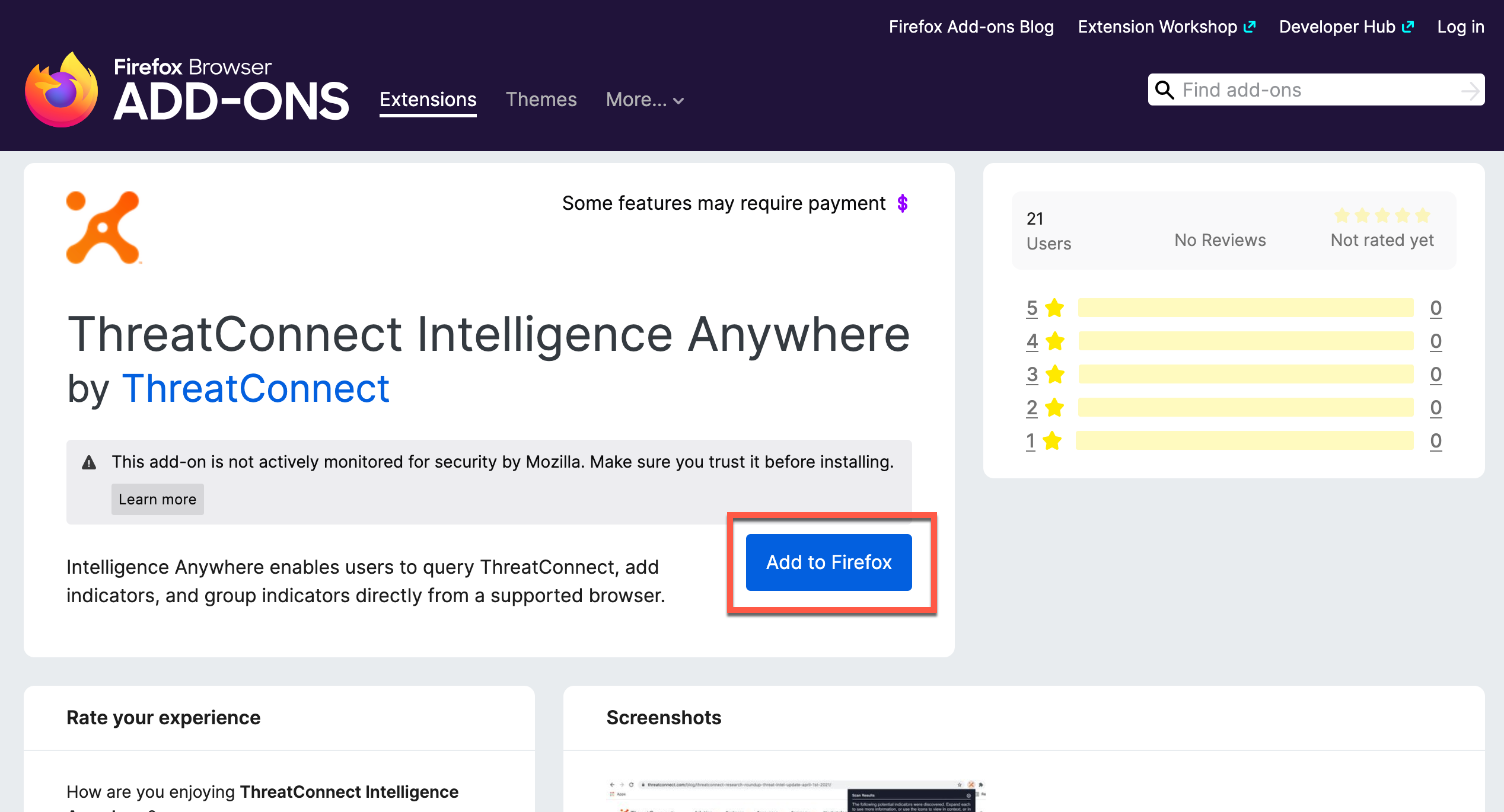1504x812 pixels.
Task: Click the star next to 3 rating
Action: pyautogui.click(x=1054, y=374)
